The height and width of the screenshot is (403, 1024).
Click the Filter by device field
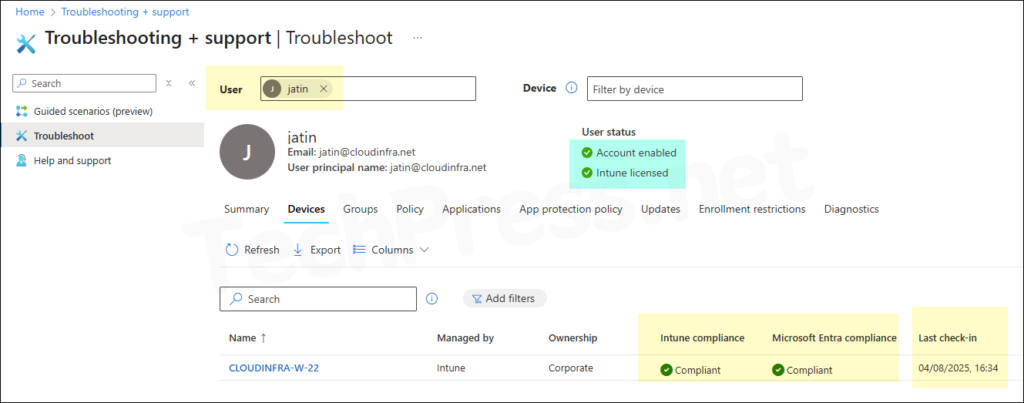click(x=695, y=89)
